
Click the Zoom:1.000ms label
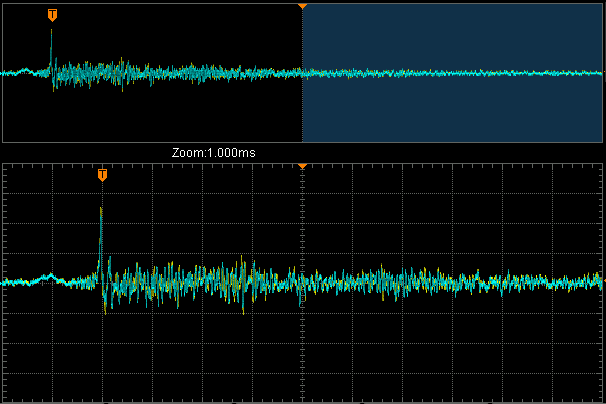click(x=214, y=153)
